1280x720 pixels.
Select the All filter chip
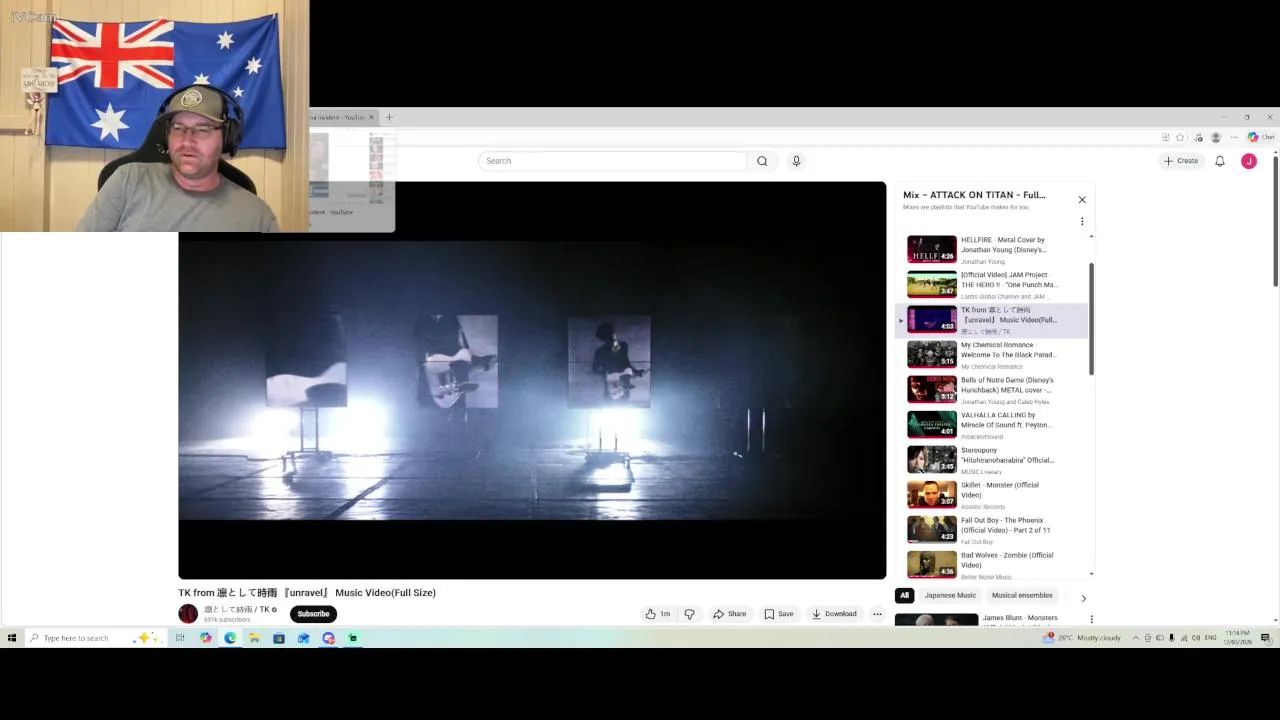pyautogui.click(x=904, y=595)
